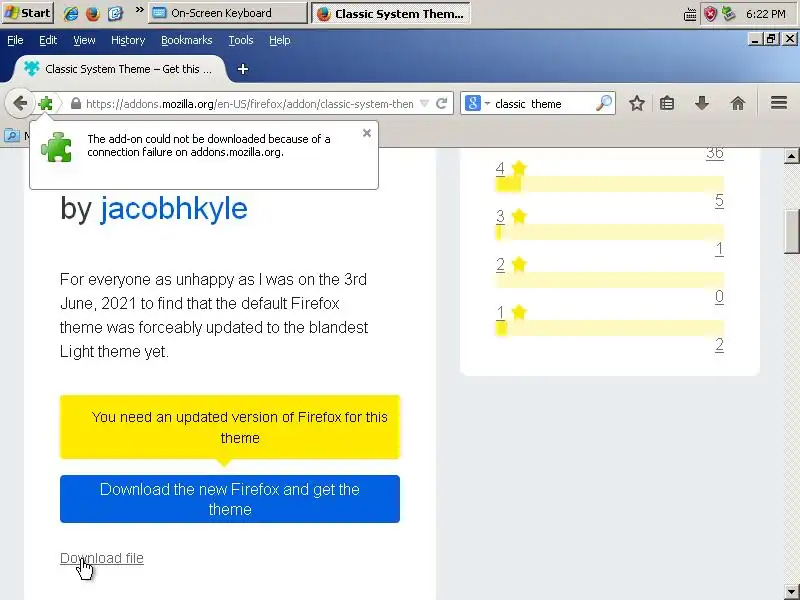Viewport: 800px width, 600px height.
Task: Click the vertical scrollbar up arrow
Action: 791,156
